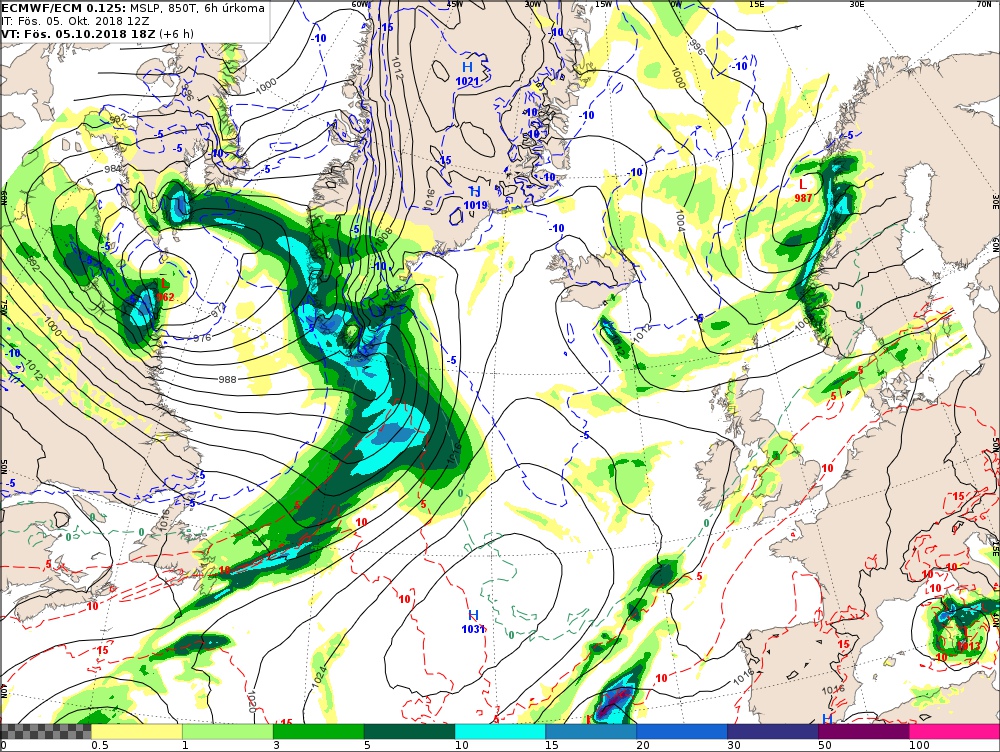Click the 'H 1031' Atlantic high pressure marker
This screenshot has height=752, width=1000.
473,622
